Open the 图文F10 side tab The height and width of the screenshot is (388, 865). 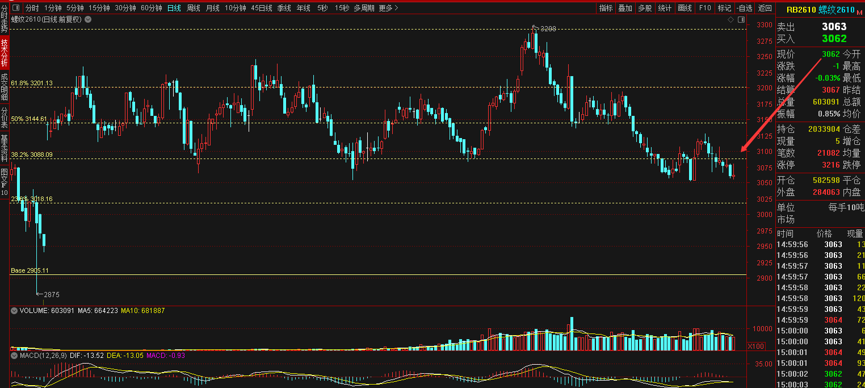(4, 182)
